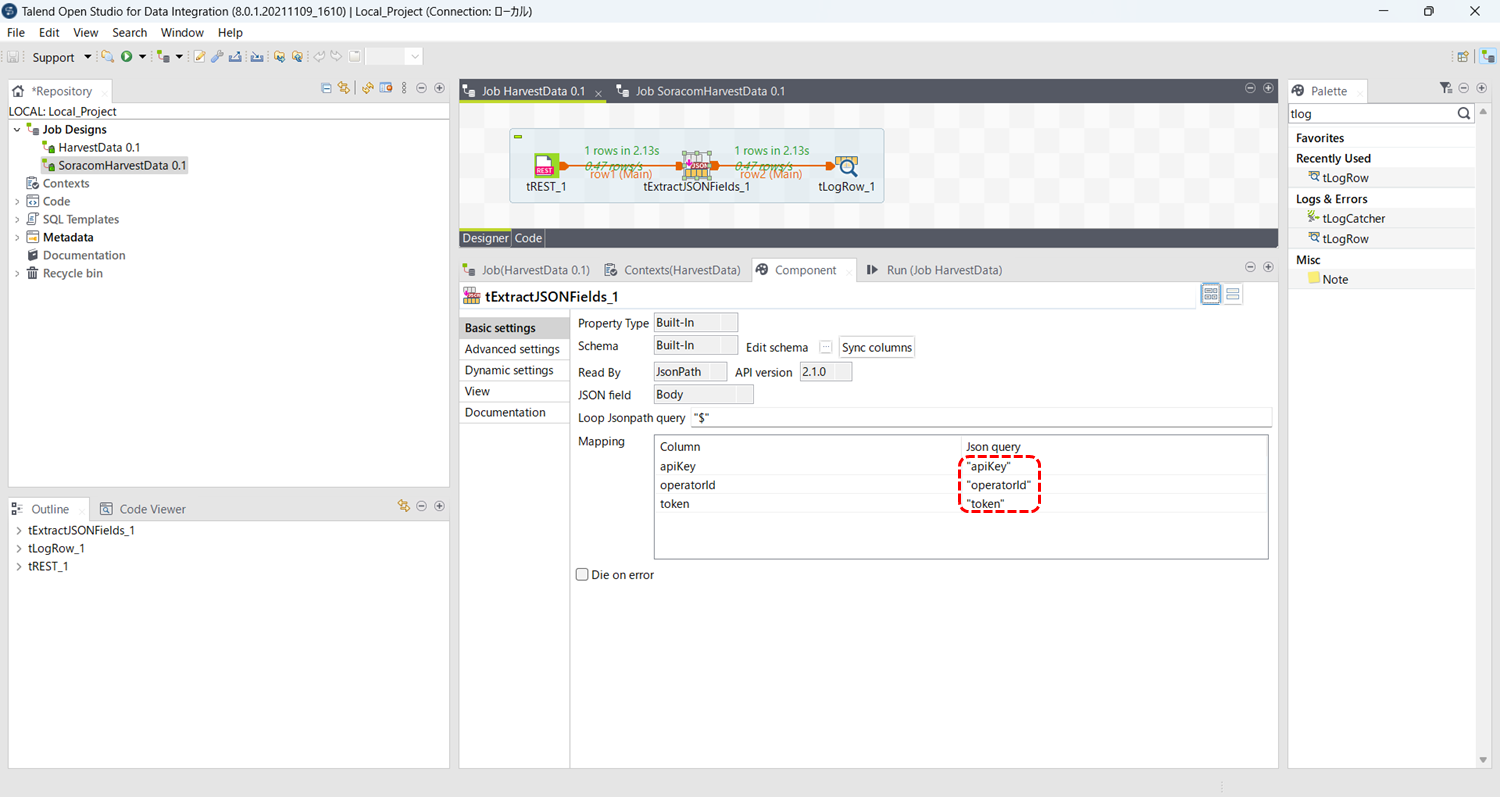Maximize the Repository panel
The image size is (1500, 797).
click(x=439, y=88)
